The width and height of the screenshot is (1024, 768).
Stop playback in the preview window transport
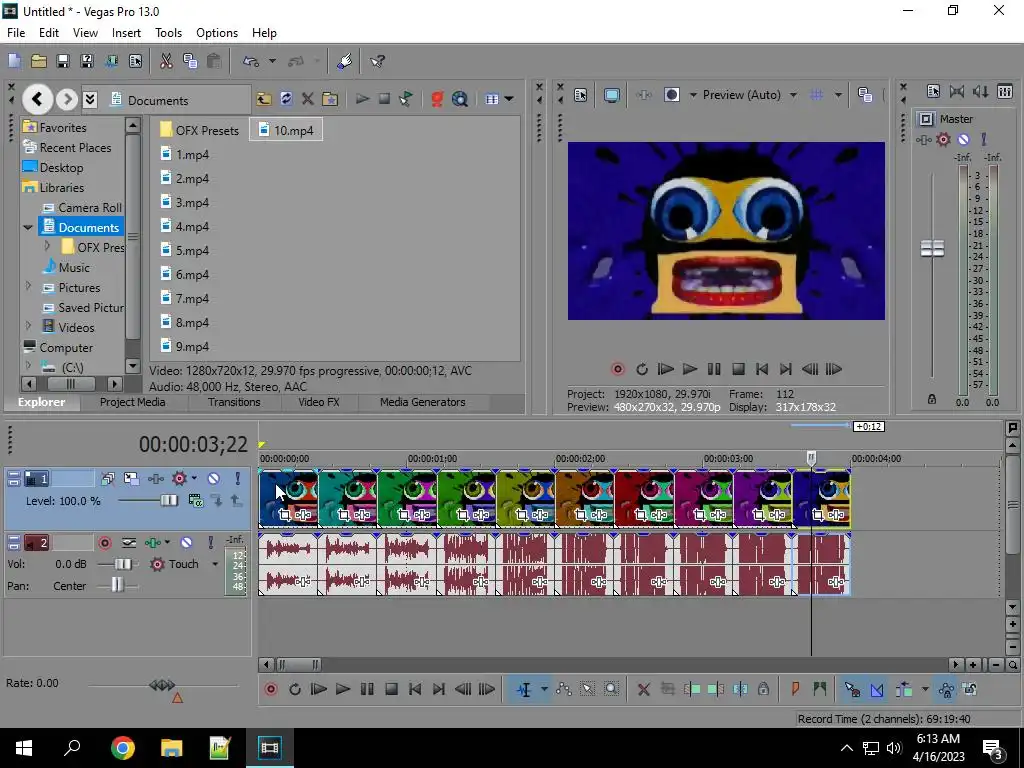(x=738, y=369)
